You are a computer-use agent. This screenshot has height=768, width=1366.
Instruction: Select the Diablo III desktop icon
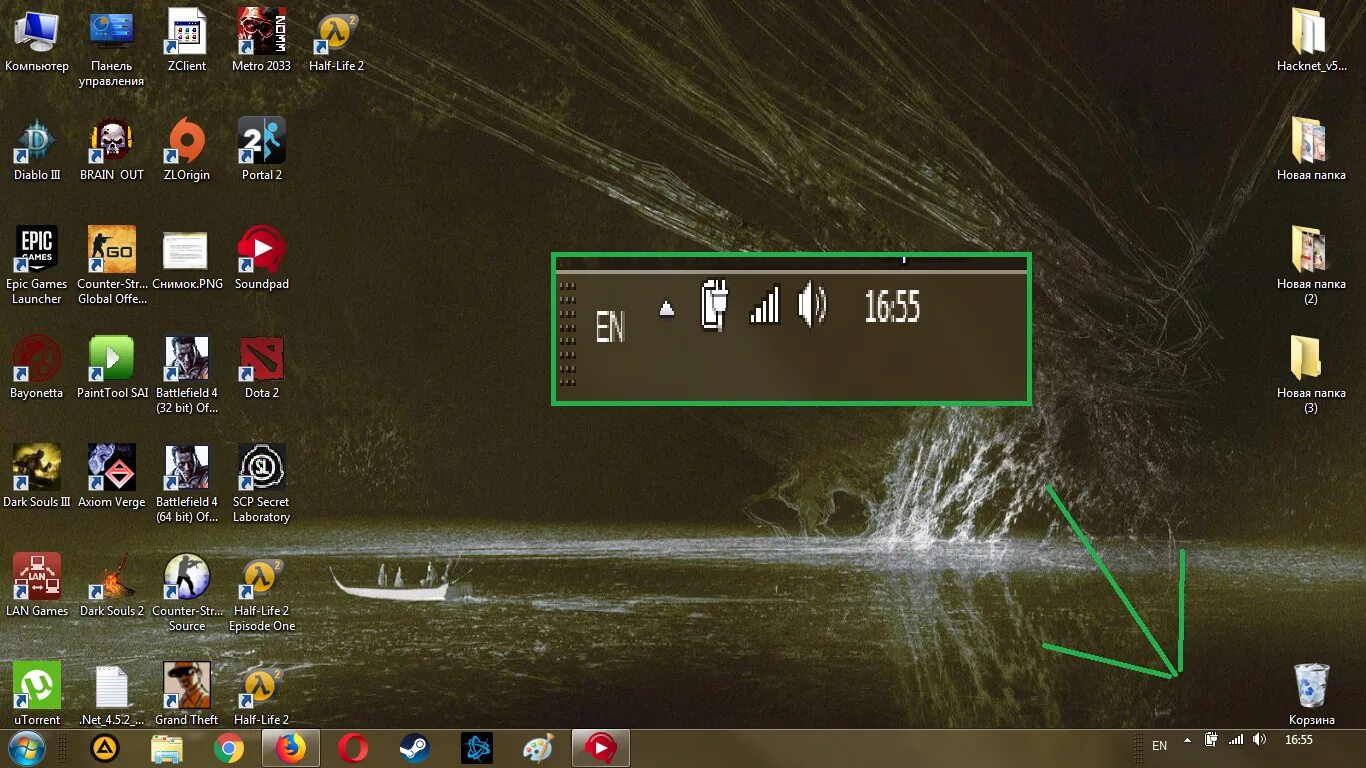click(x=37, y=149)
